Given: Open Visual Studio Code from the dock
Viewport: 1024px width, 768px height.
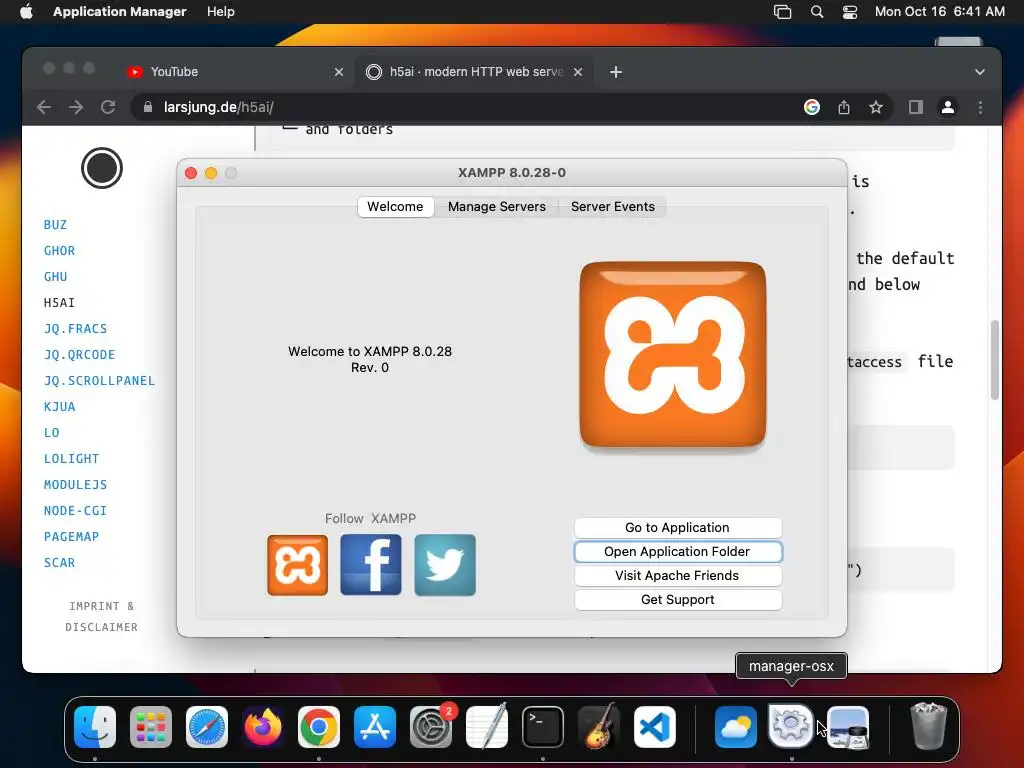Looking at the screenshot, I should 654,727.
